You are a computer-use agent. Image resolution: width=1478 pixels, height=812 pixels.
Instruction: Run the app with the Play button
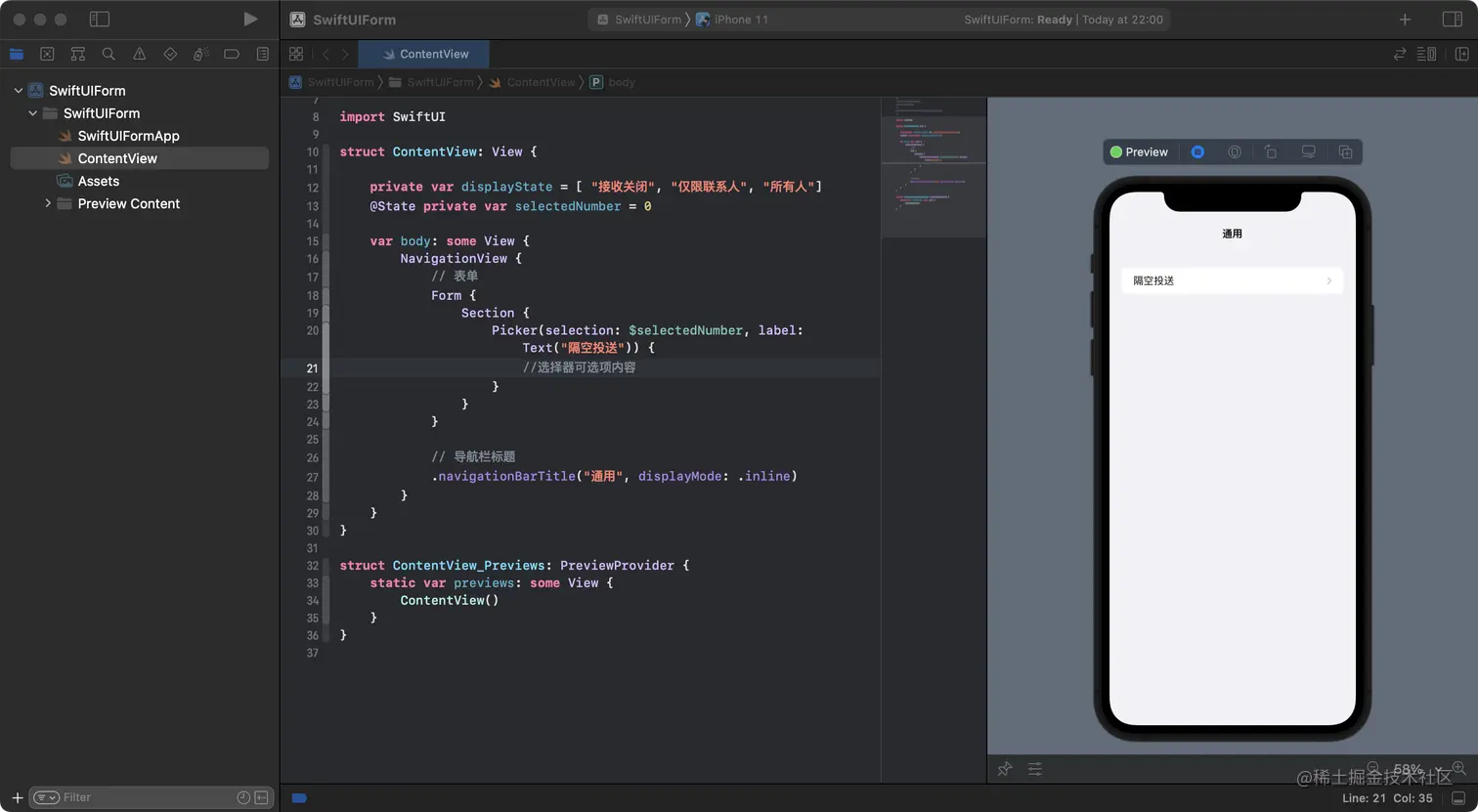pyautogui.click(x=250, y=20)
